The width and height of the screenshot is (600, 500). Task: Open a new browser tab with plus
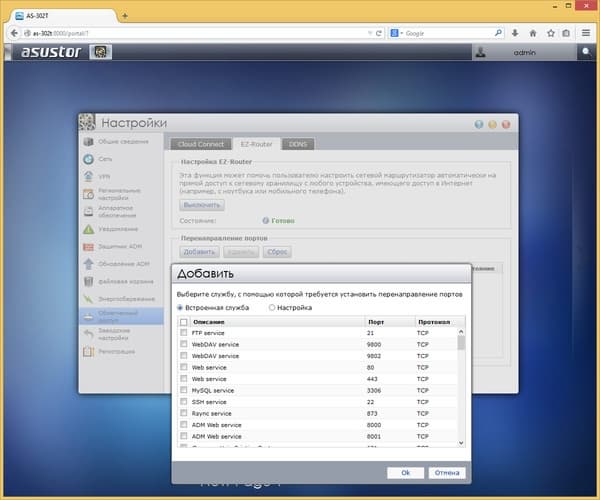(125, 16)
